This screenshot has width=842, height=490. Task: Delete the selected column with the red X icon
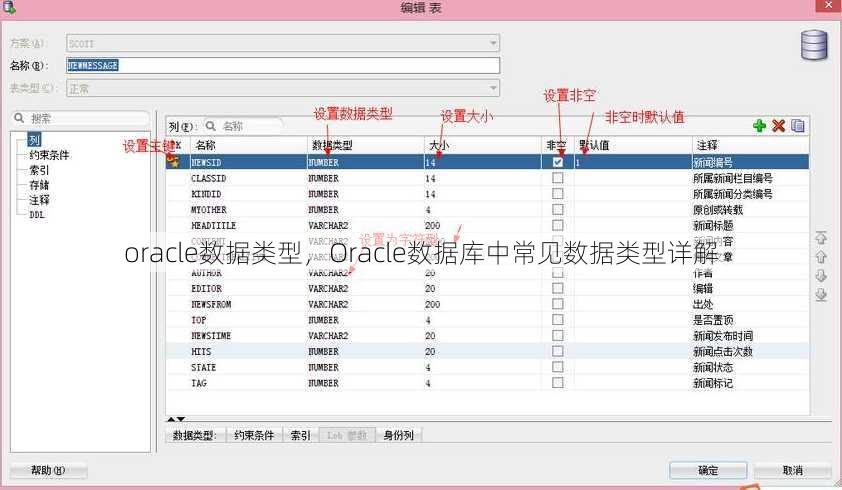pos(778,126)
